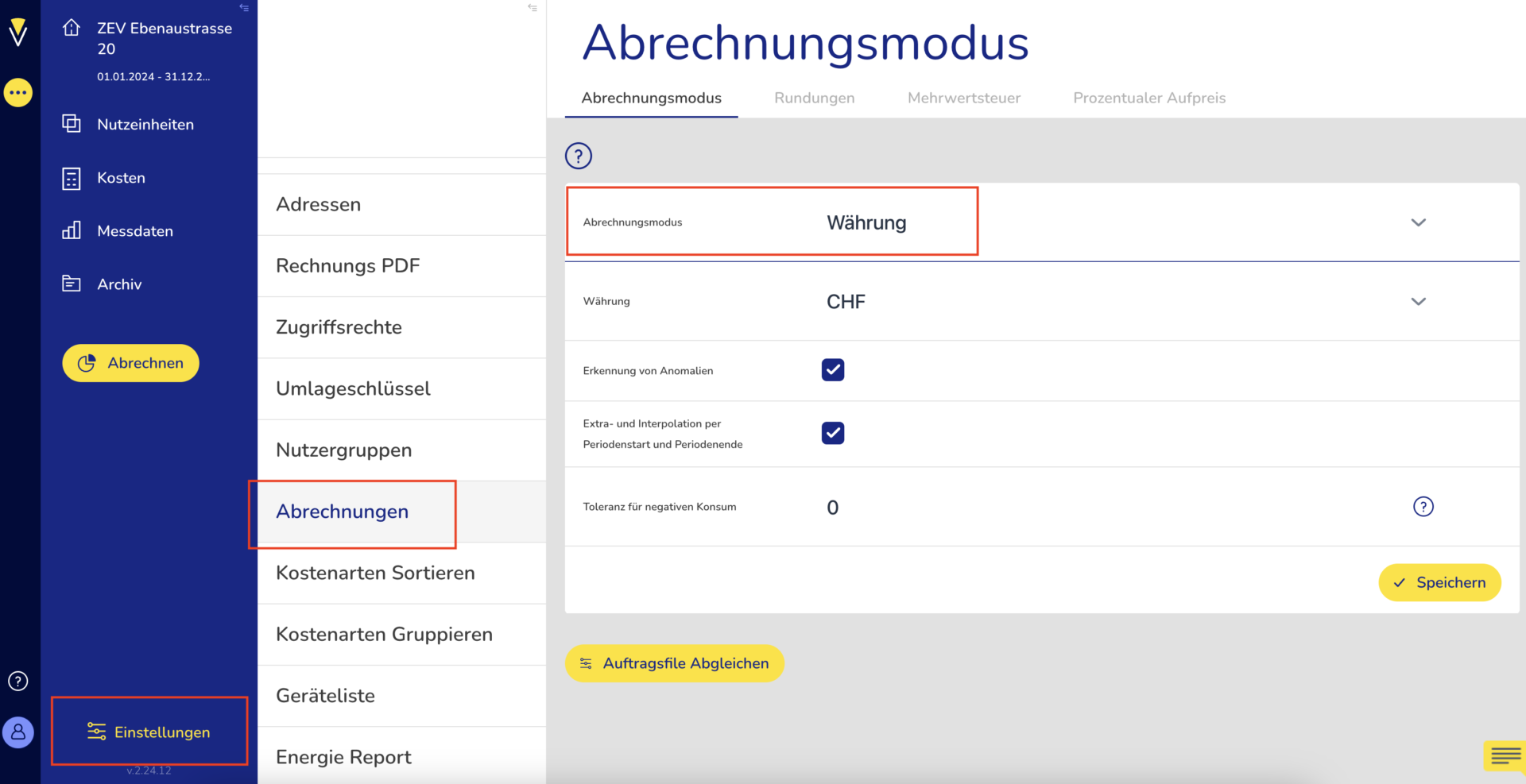Switch to the Rundungen tab
The height and width of the screenshot is (784, 1526).
(814, 98)
